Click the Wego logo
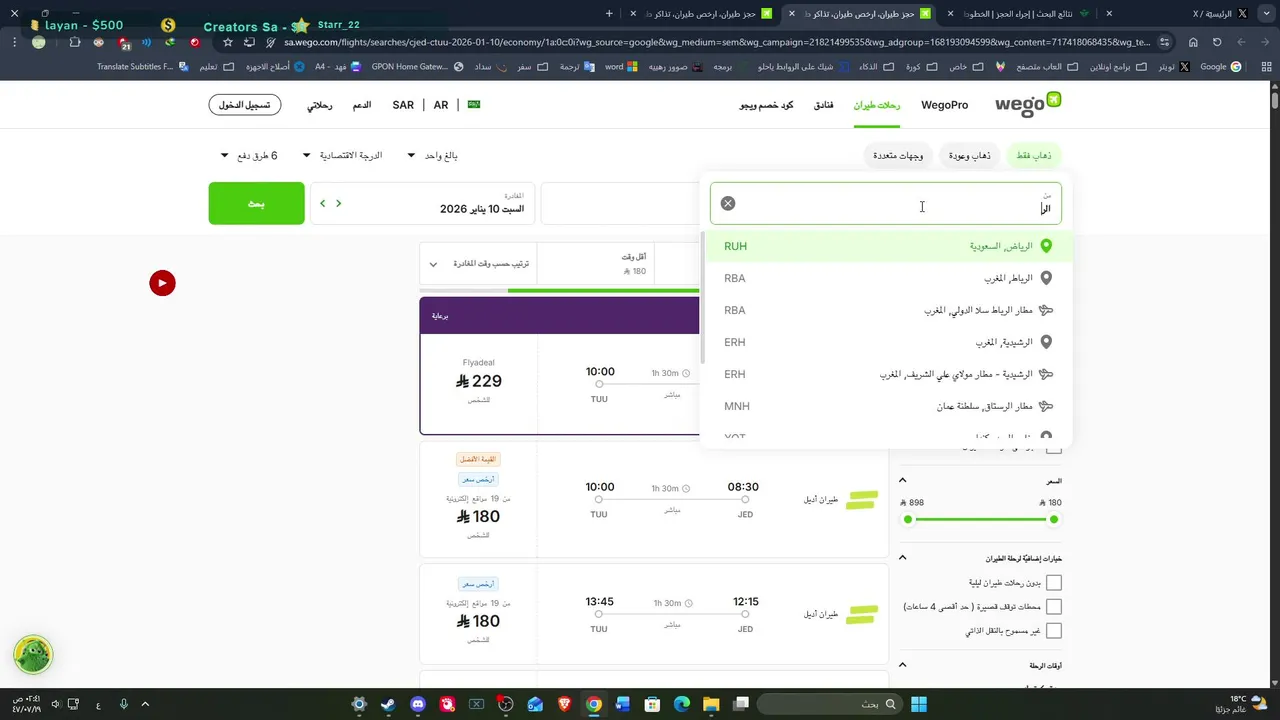 click(x=1028, y=105)
